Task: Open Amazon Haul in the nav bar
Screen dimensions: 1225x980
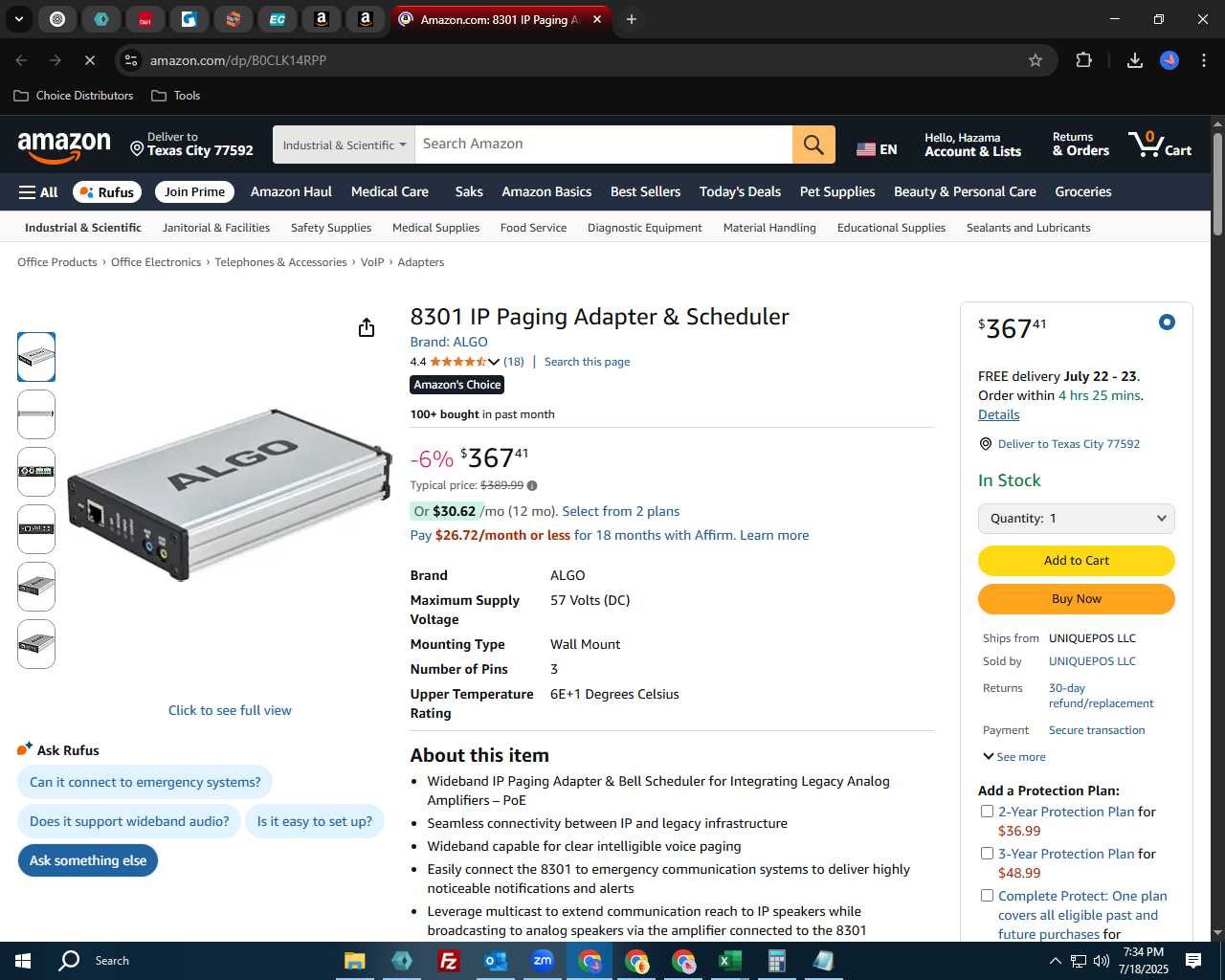Action: [x=291, y=191]
